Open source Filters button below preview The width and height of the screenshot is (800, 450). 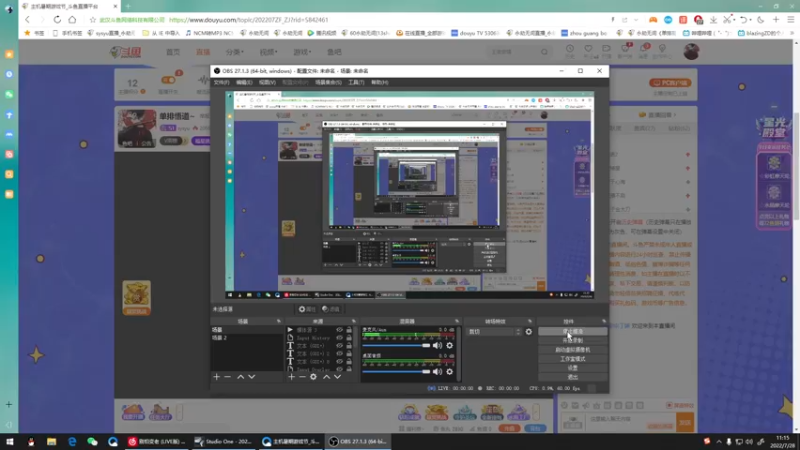pyautogui.click(x=331, y=309)
